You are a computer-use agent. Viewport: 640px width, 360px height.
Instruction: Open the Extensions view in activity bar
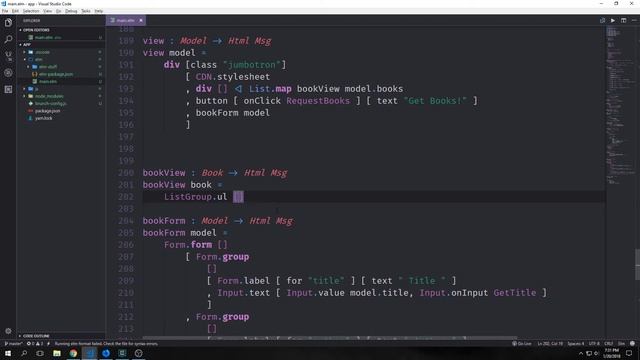8,89
